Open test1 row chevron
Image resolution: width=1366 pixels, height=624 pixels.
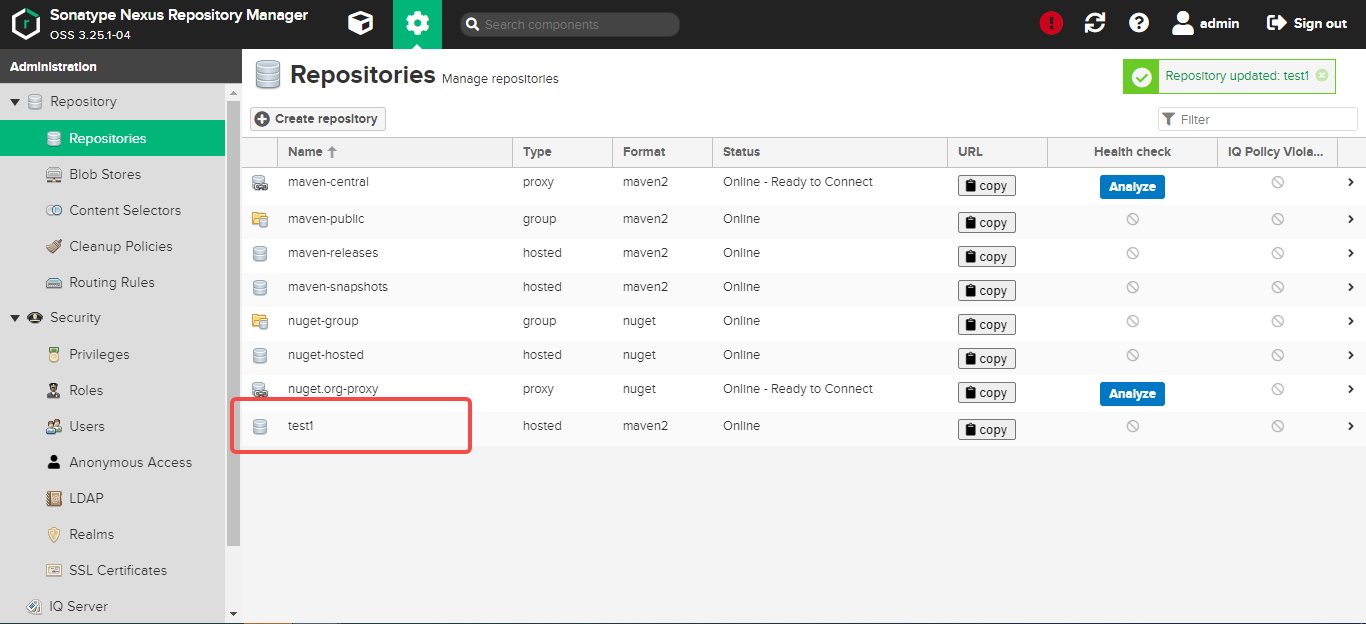pos(1350,426)
